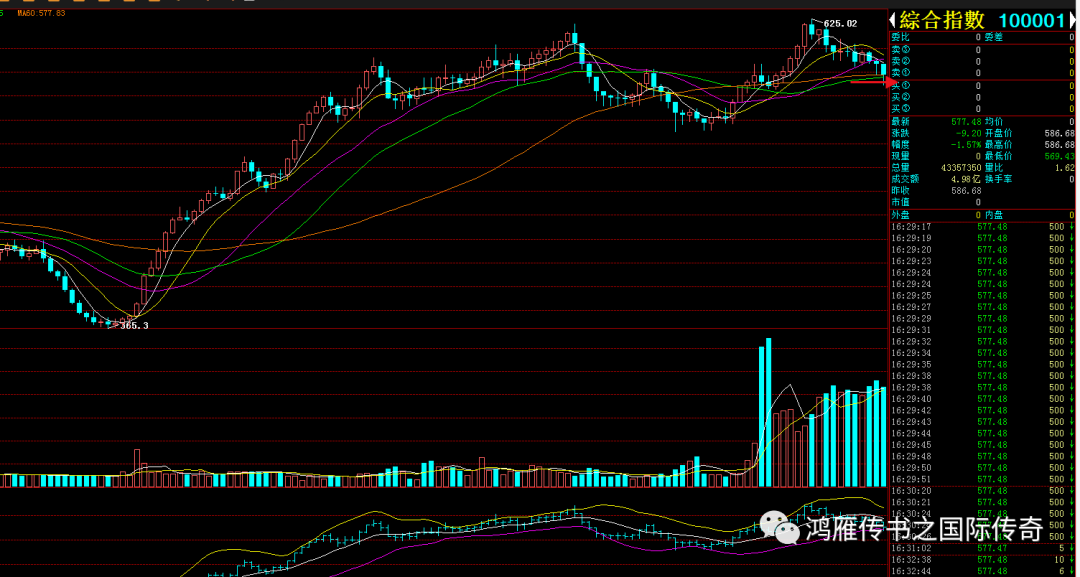Select the 16:29:35 tick row
The image size is (1080, 577).
click(x=982, y=364)
